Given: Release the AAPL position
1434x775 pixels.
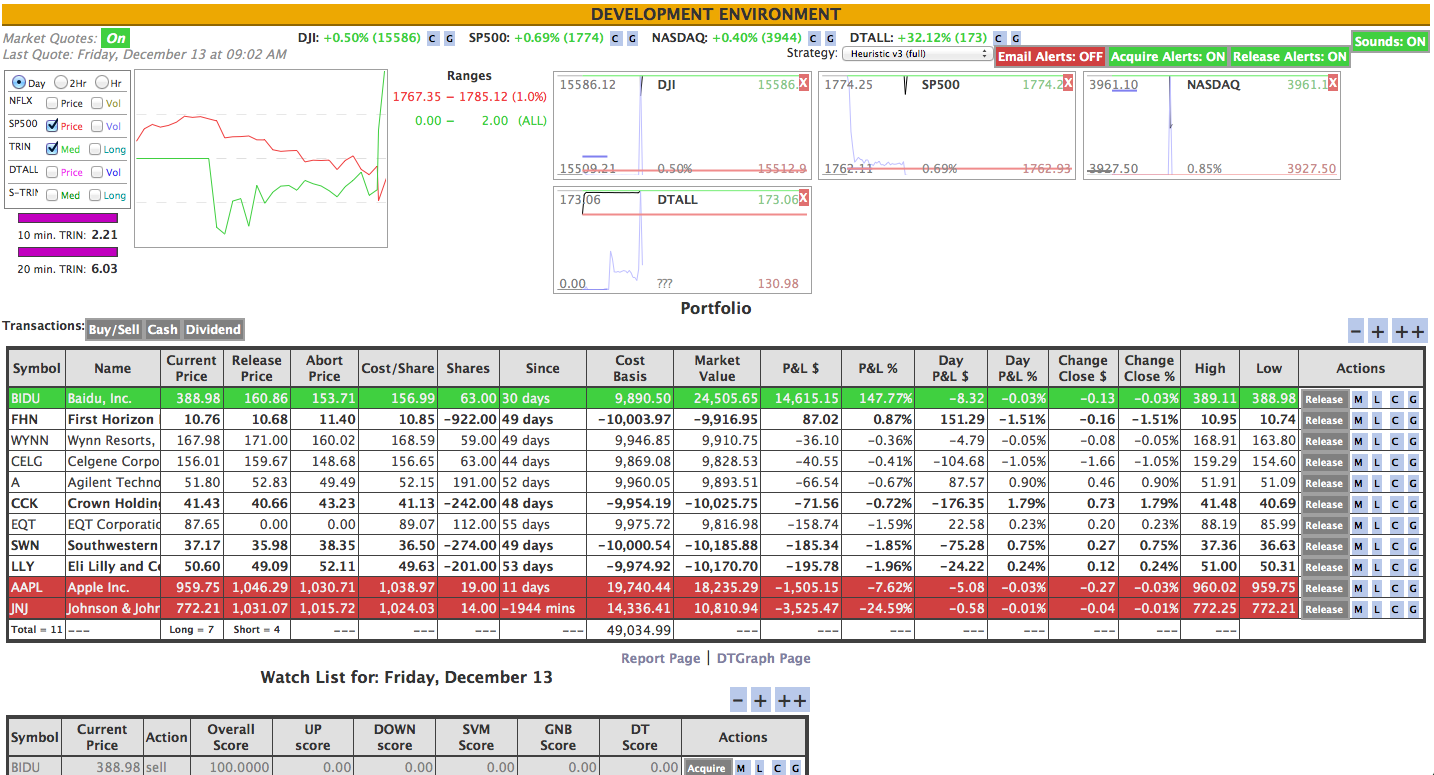Looking at the screenshot, I should (1323, 588).
